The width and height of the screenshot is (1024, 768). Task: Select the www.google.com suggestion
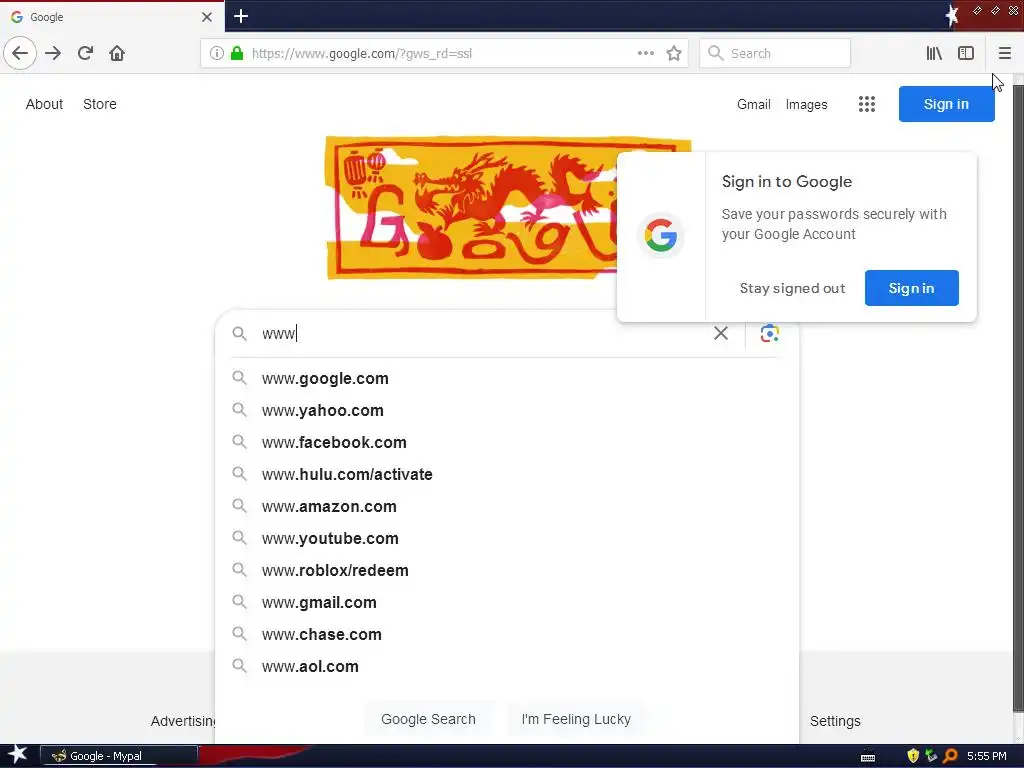(506, 378)
